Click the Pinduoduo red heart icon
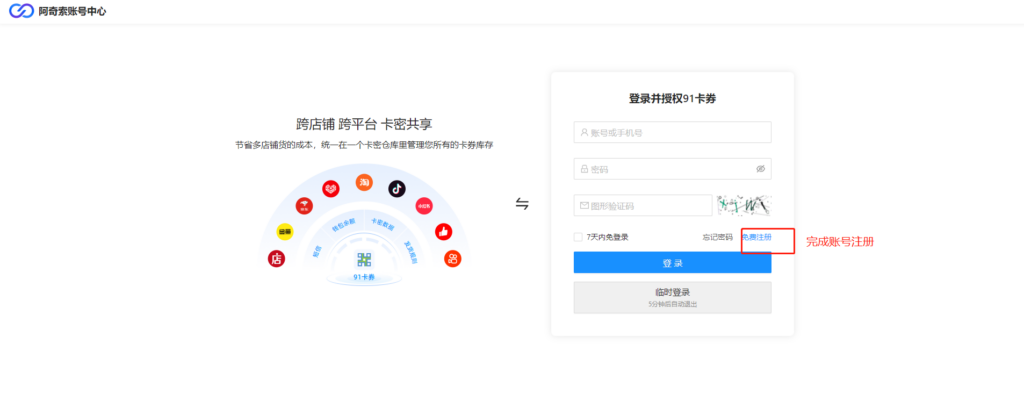 pos(330,189)
